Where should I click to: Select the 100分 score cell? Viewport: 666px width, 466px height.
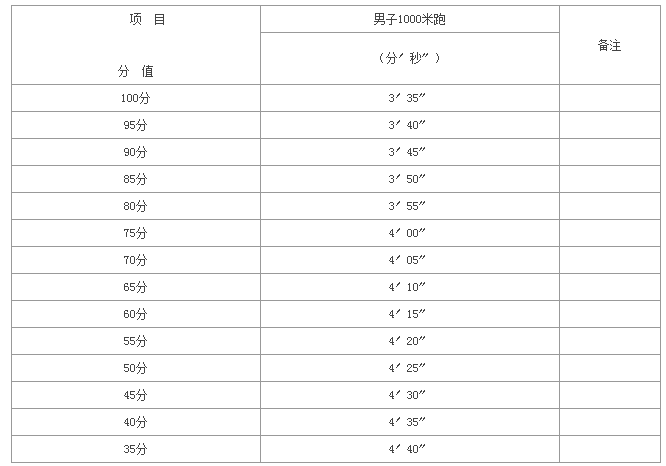point(135,98)
